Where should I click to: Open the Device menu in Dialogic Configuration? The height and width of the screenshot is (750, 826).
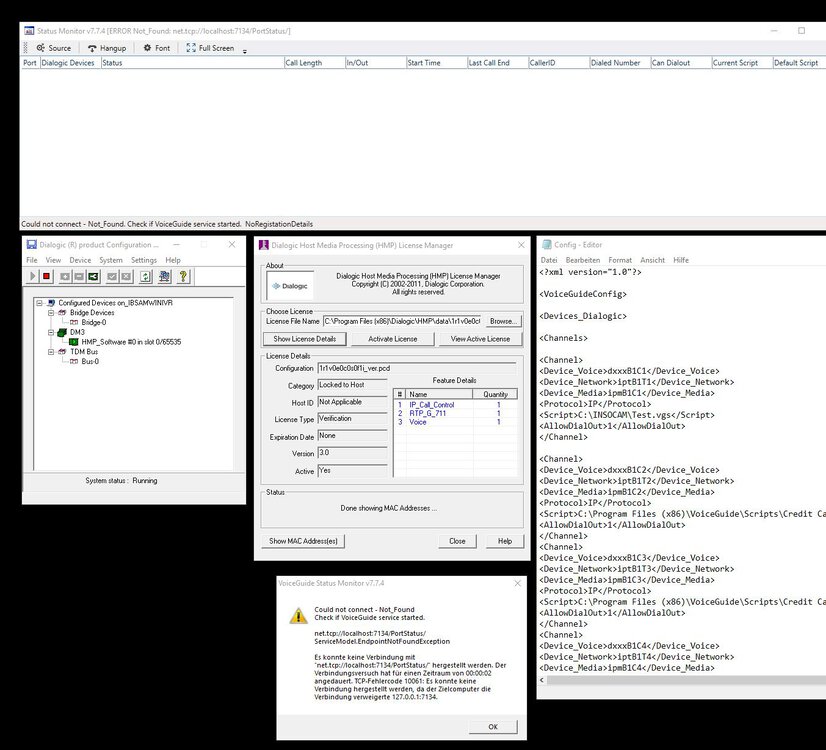coord(80,260)
